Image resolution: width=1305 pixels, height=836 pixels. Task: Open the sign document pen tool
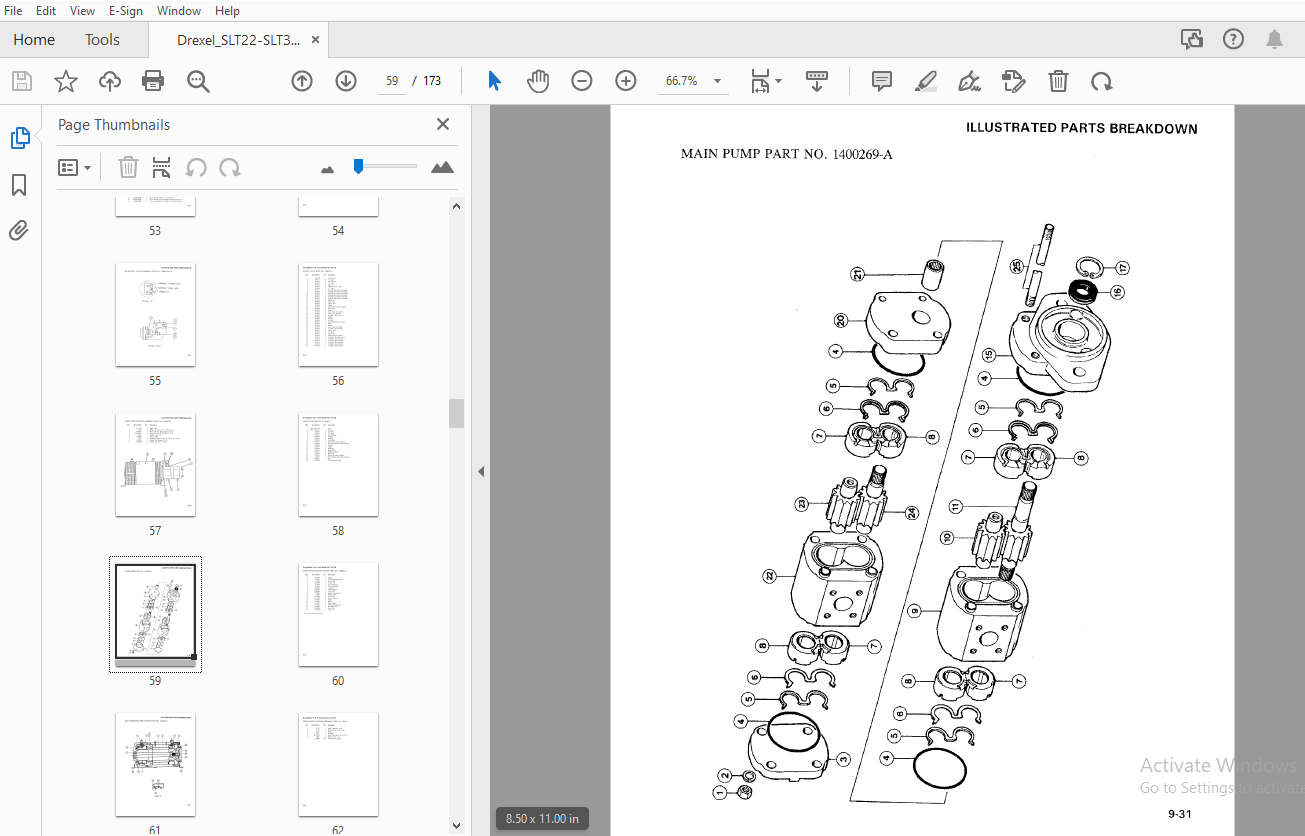[x=969, y=81]
